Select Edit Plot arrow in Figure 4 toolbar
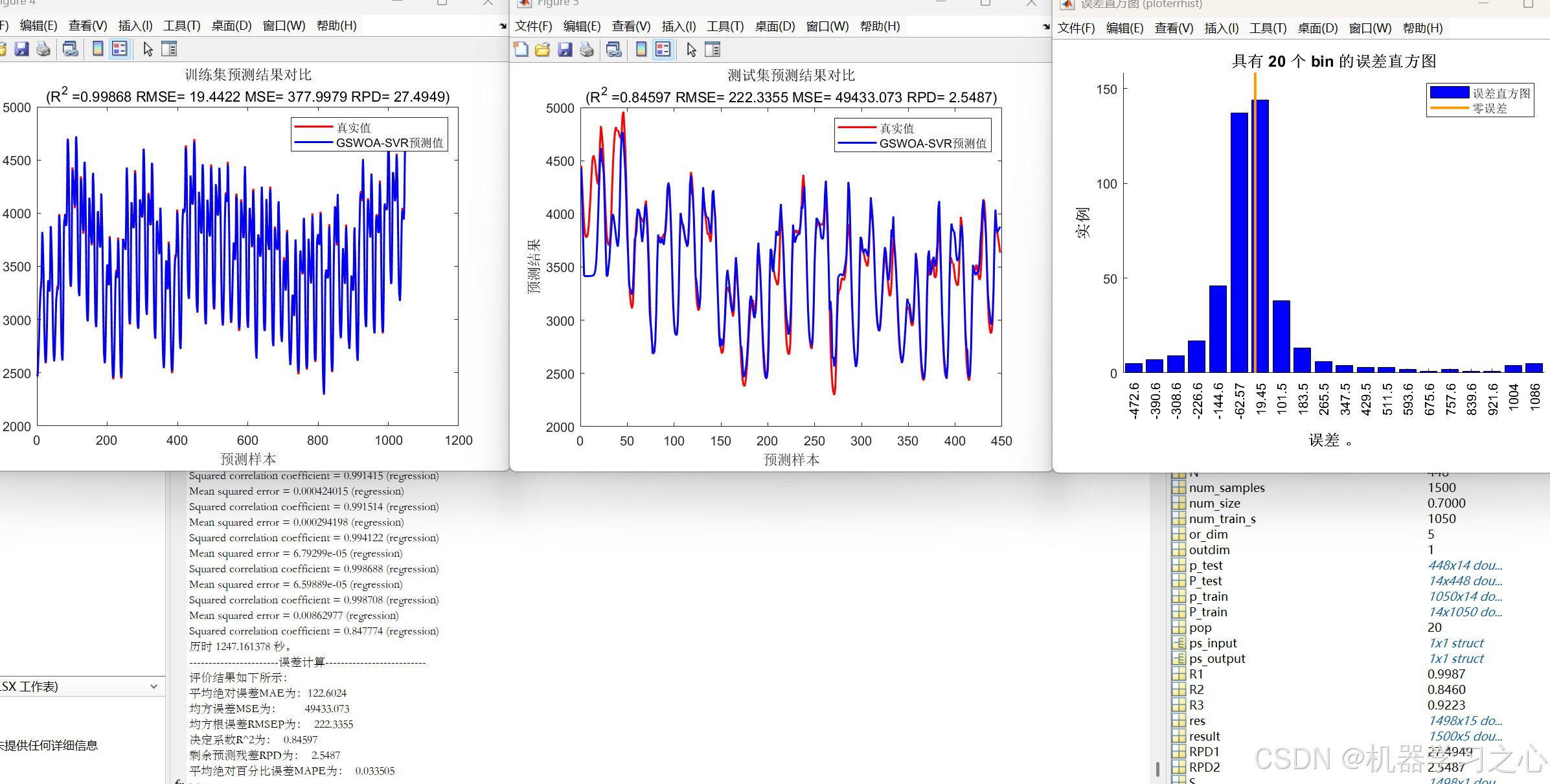Viewport: 1550px width, 784px height. (x=148, y=49)
